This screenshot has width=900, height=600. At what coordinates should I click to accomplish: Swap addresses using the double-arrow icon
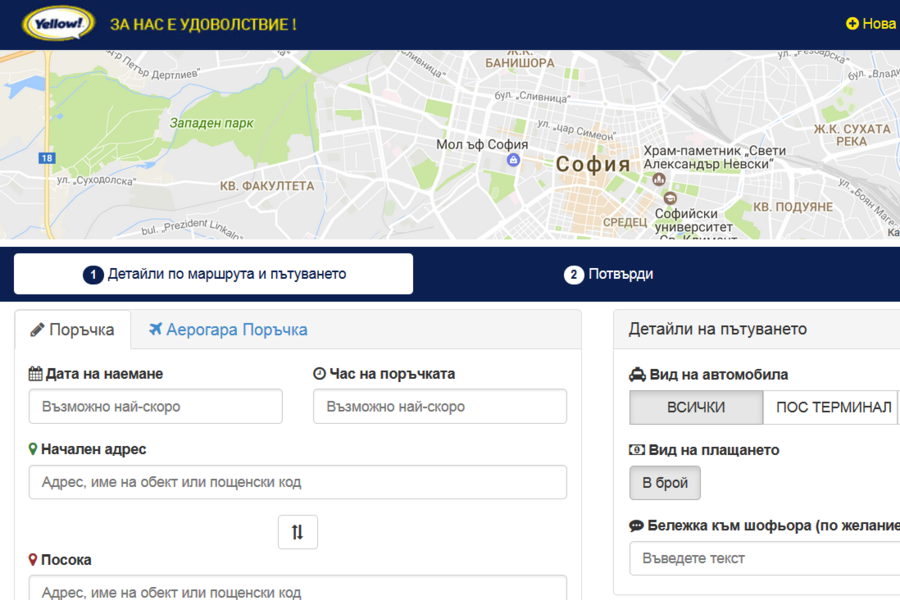click(x=297, y=531)
